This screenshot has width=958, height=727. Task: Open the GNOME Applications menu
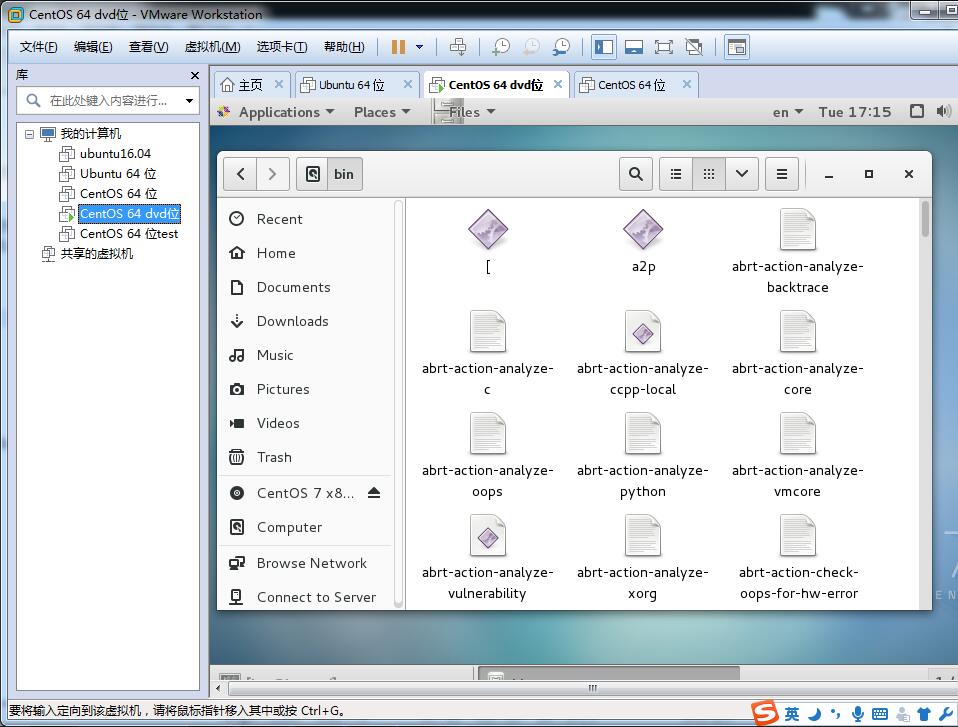[x=286, y=112]
